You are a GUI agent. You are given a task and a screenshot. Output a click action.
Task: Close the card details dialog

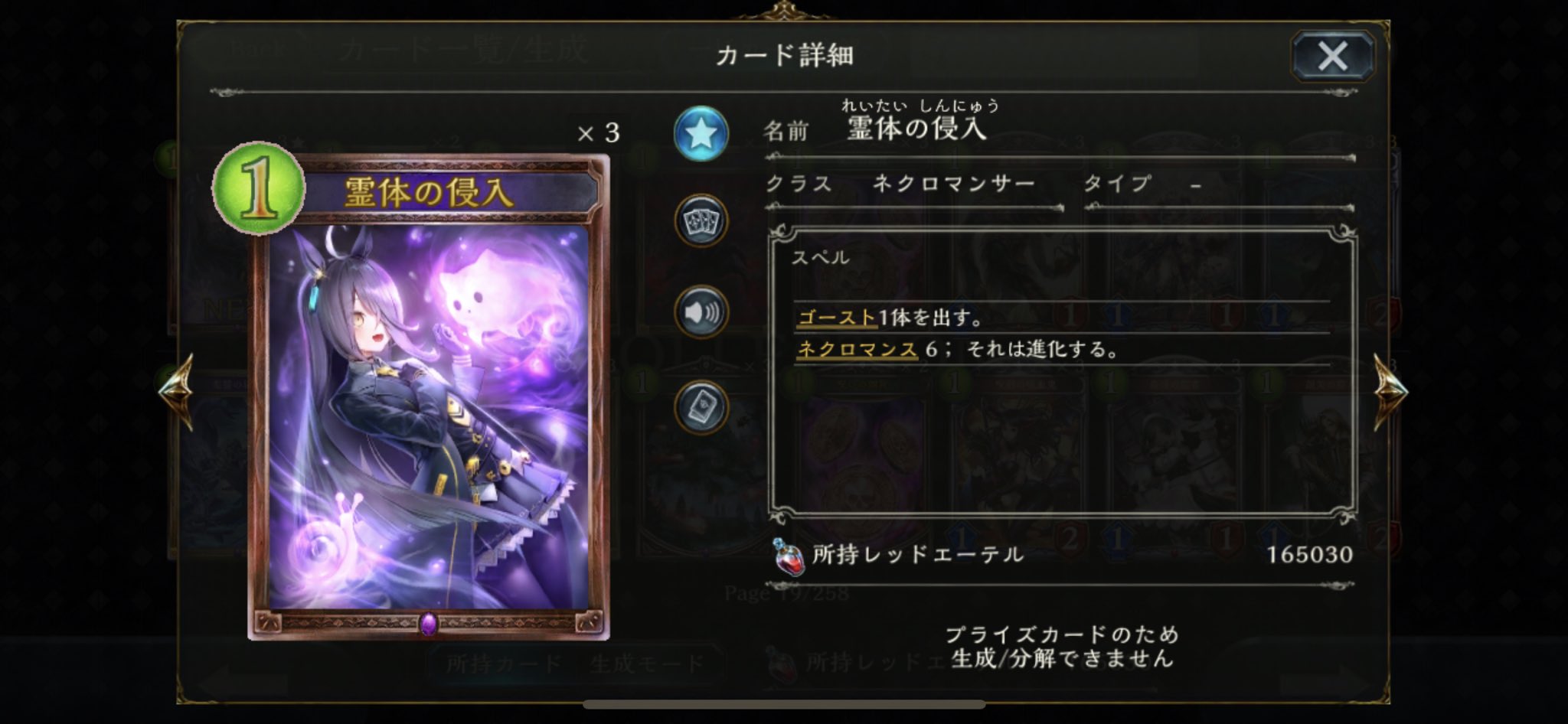(1332, 56)
